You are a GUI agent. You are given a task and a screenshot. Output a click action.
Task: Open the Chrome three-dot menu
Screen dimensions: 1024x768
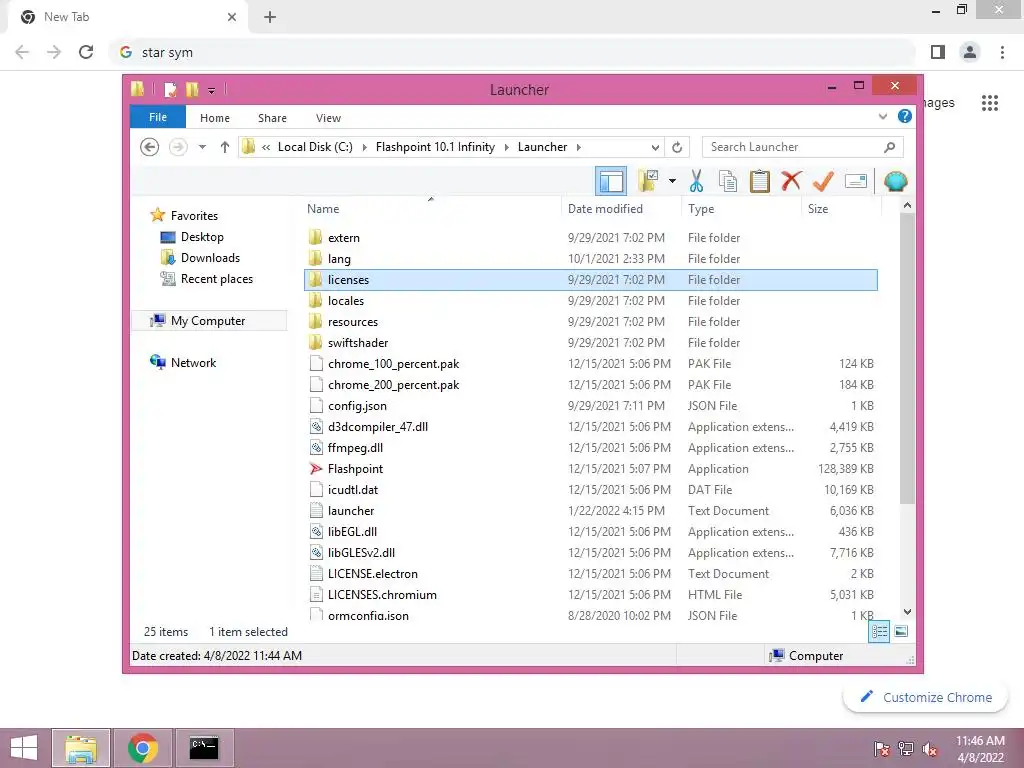[1002, 52]
